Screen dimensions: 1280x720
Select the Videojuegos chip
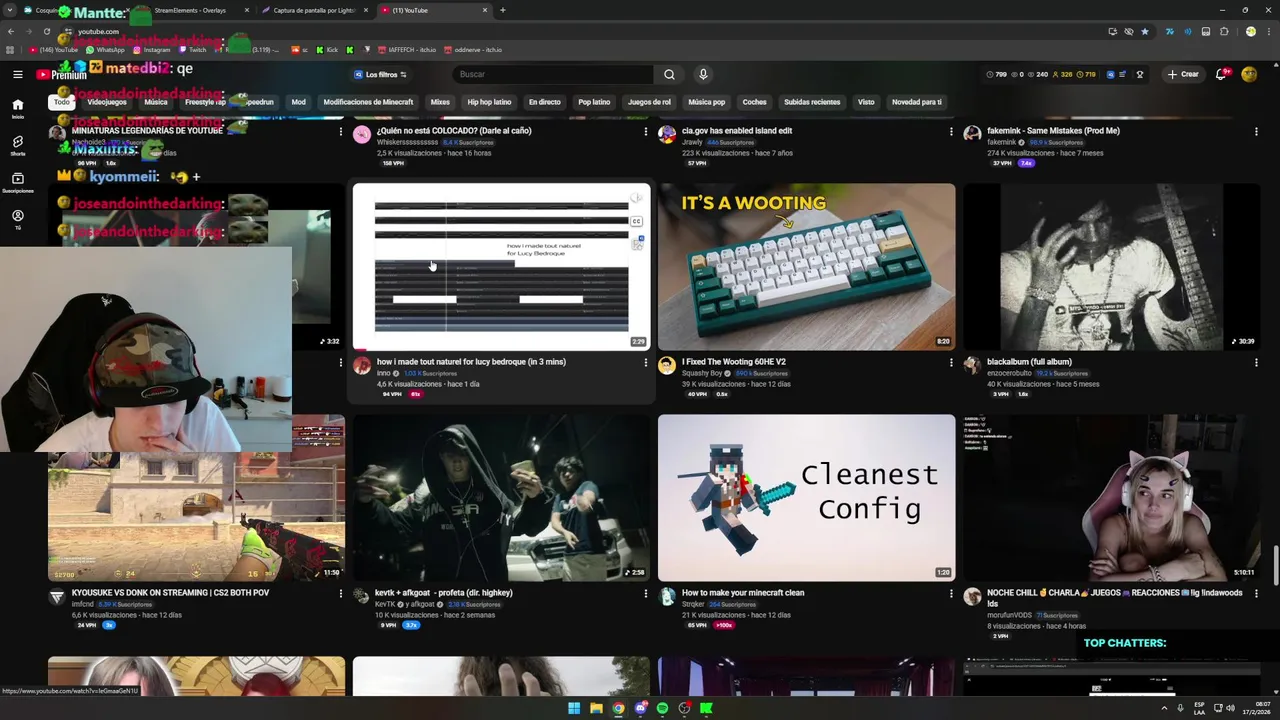click(107, 102)
